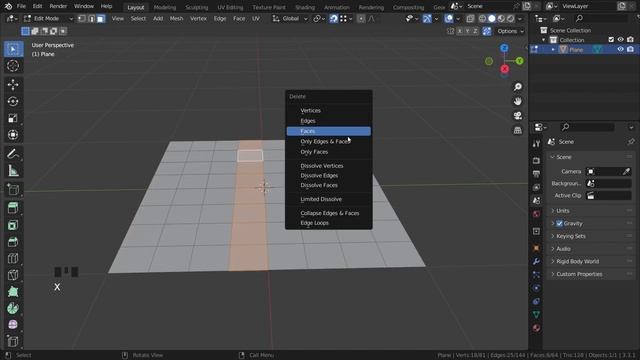
Task: Select the Inset Faces tool
Action: [13, 225]
